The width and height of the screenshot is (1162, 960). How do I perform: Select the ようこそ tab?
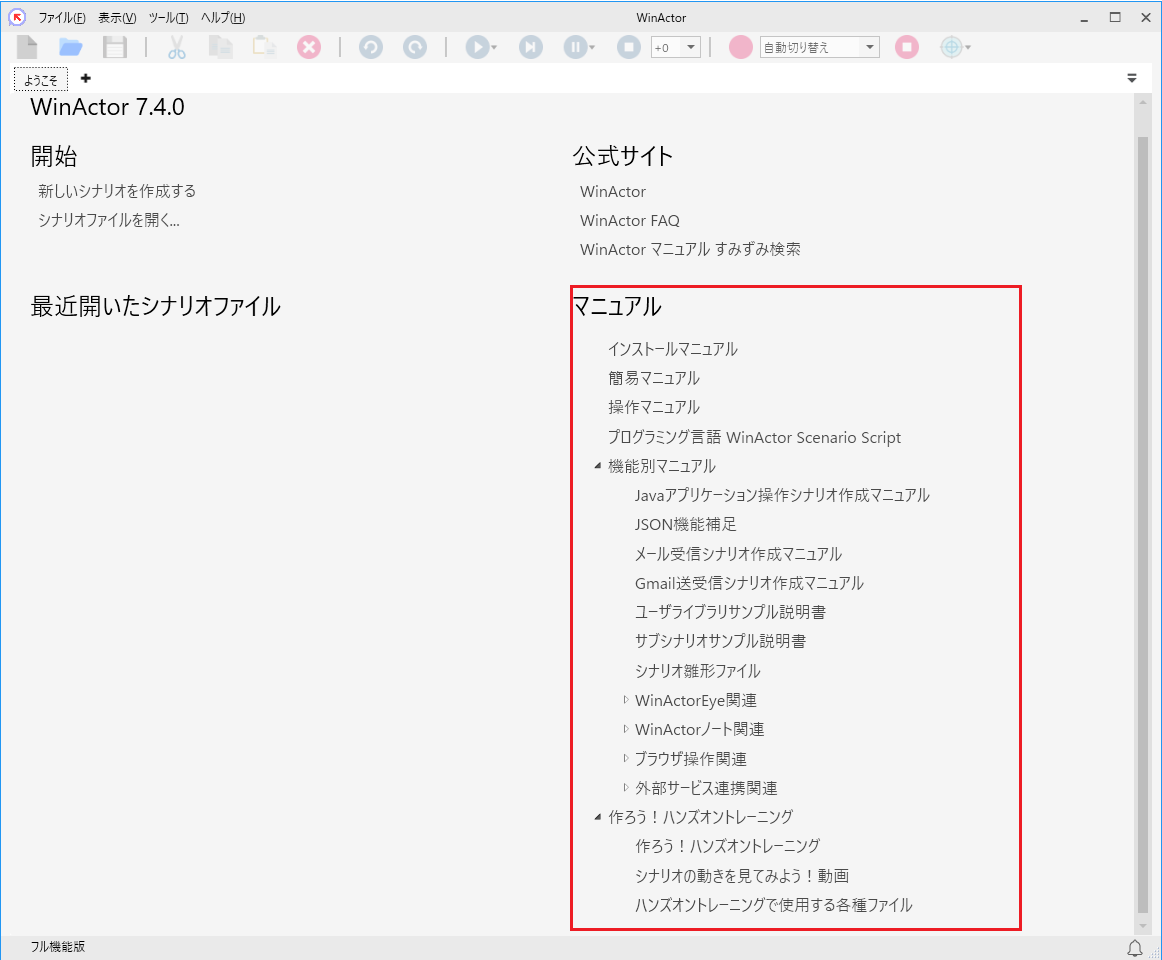pyautogui.click(x=41, y=79)
